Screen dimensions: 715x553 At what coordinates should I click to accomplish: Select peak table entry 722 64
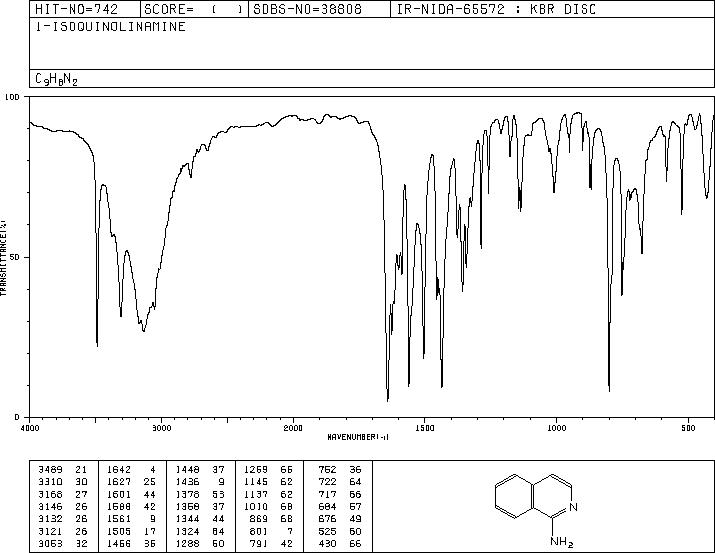tap(340, 481)
